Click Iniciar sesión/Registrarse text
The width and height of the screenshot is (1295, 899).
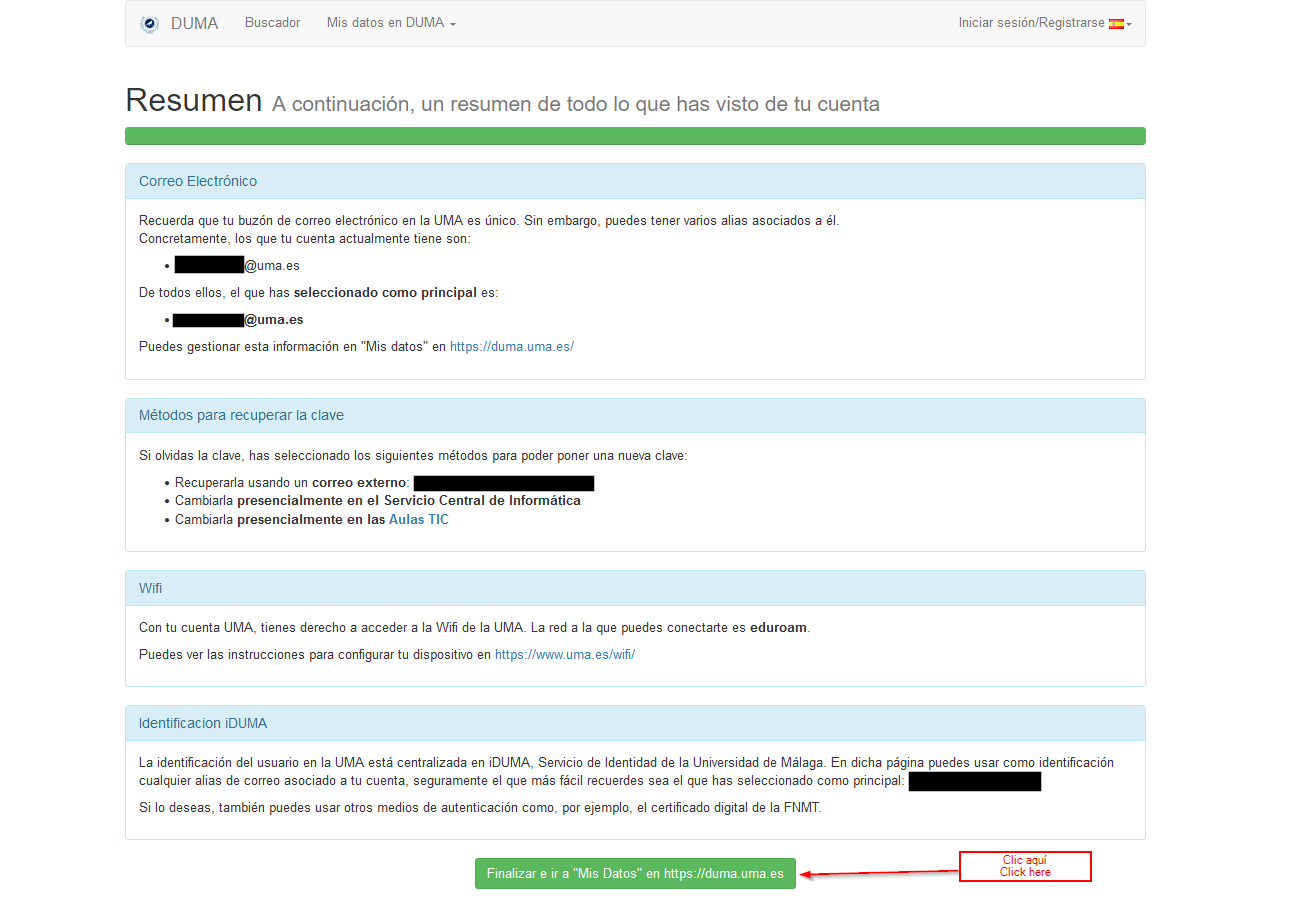click(1031, 23)
